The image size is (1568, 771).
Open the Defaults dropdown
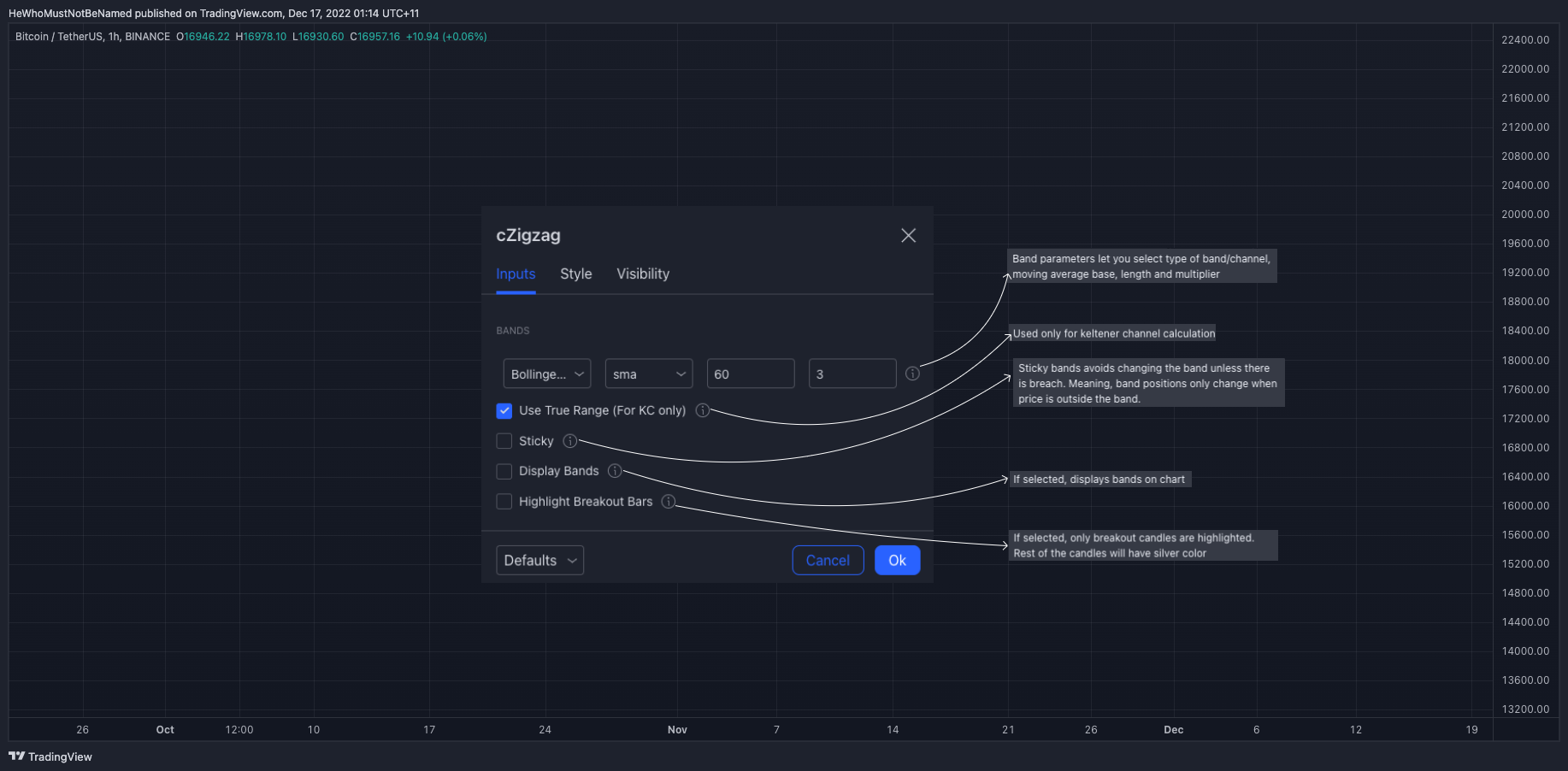click(x=540, y=560)
